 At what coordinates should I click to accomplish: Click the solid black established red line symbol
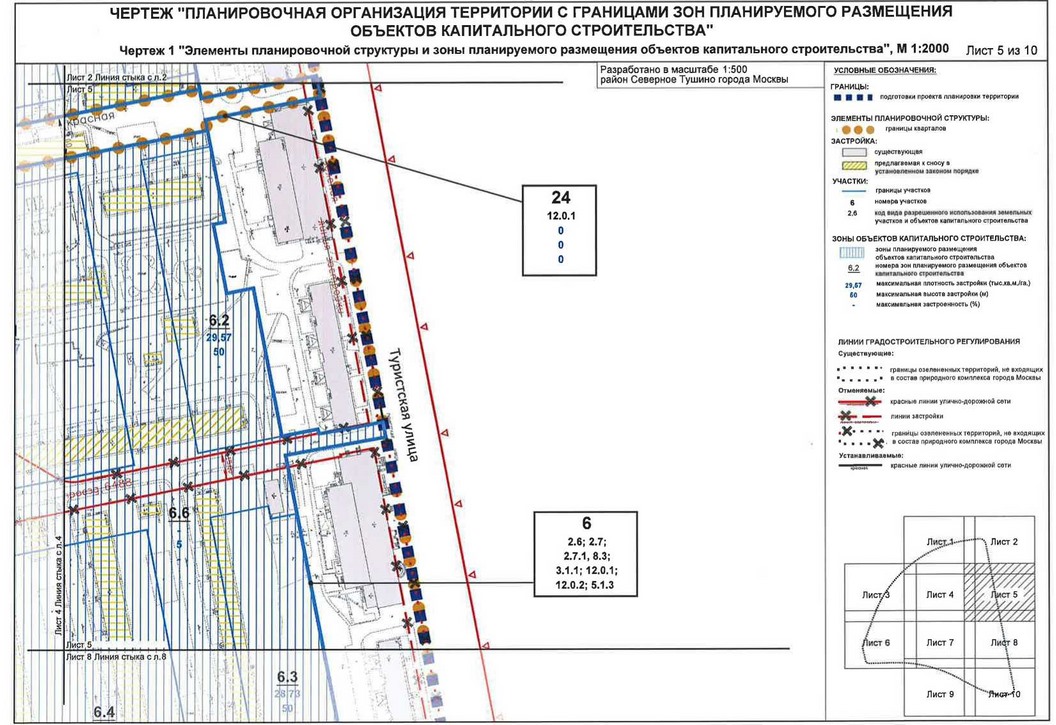pyautogui.click(x=859, y=465)
